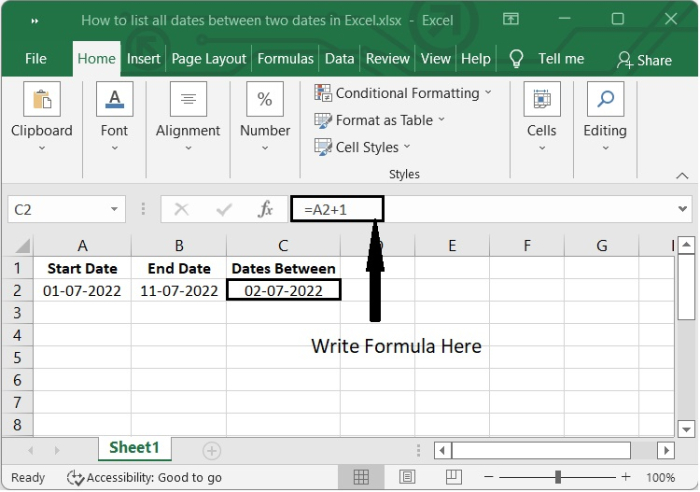The height and width of the screenshot is (492, 700).
Task: Click the Cells group icon
Action: tap(541, 100)
